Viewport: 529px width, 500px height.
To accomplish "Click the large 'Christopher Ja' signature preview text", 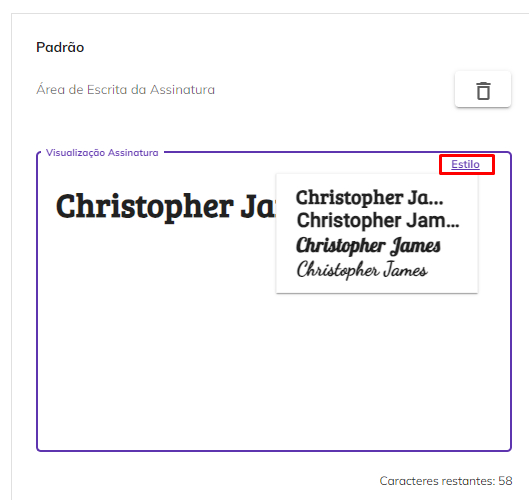I will [166, 207].
